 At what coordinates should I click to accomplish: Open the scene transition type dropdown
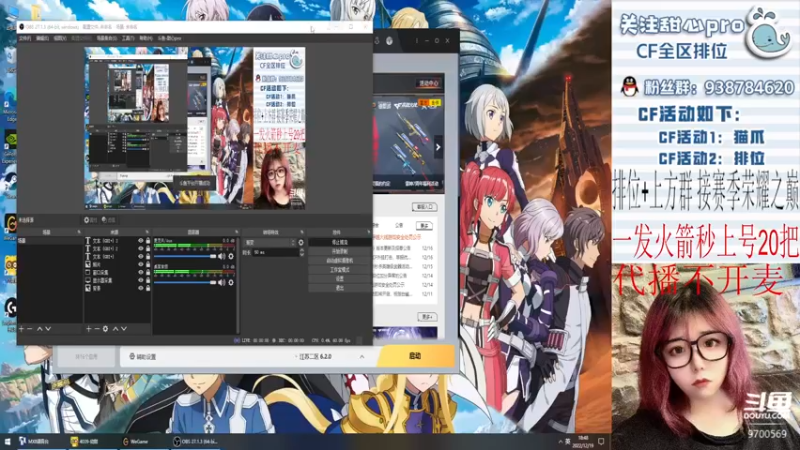(270, 243)
